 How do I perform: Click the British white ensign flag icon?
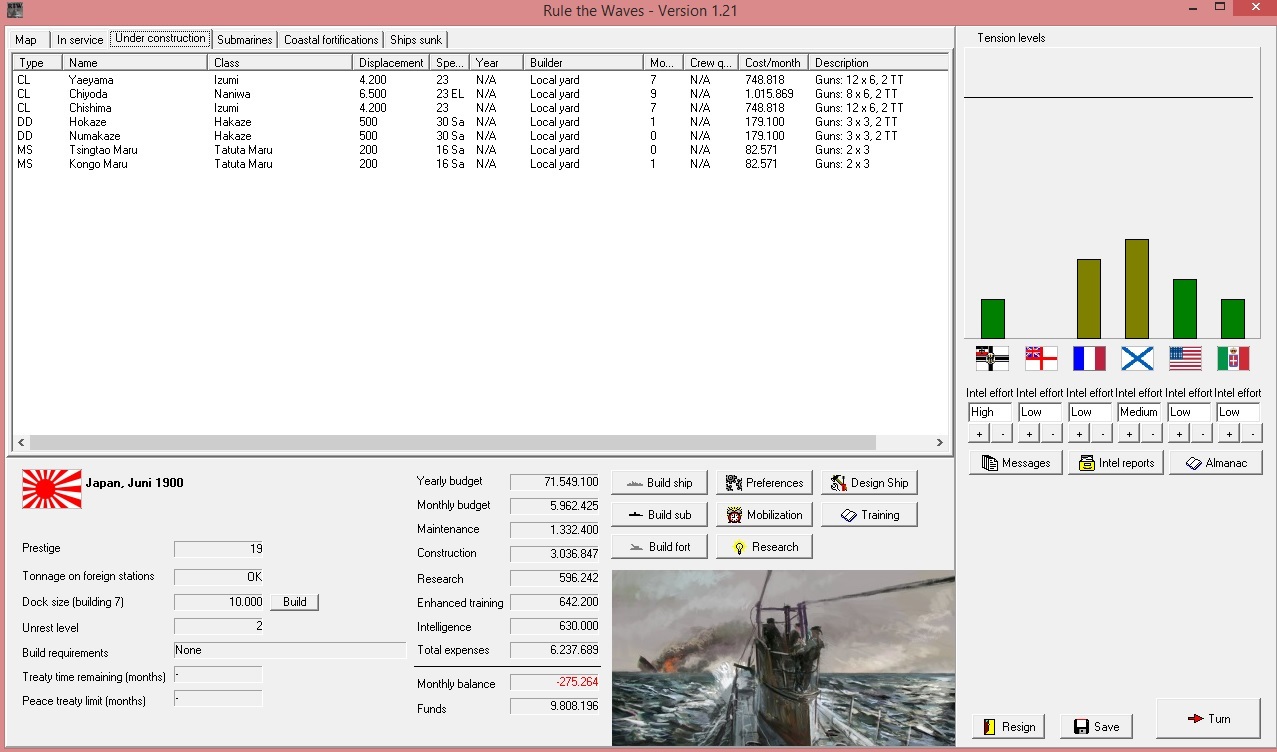click(1041, 358)
